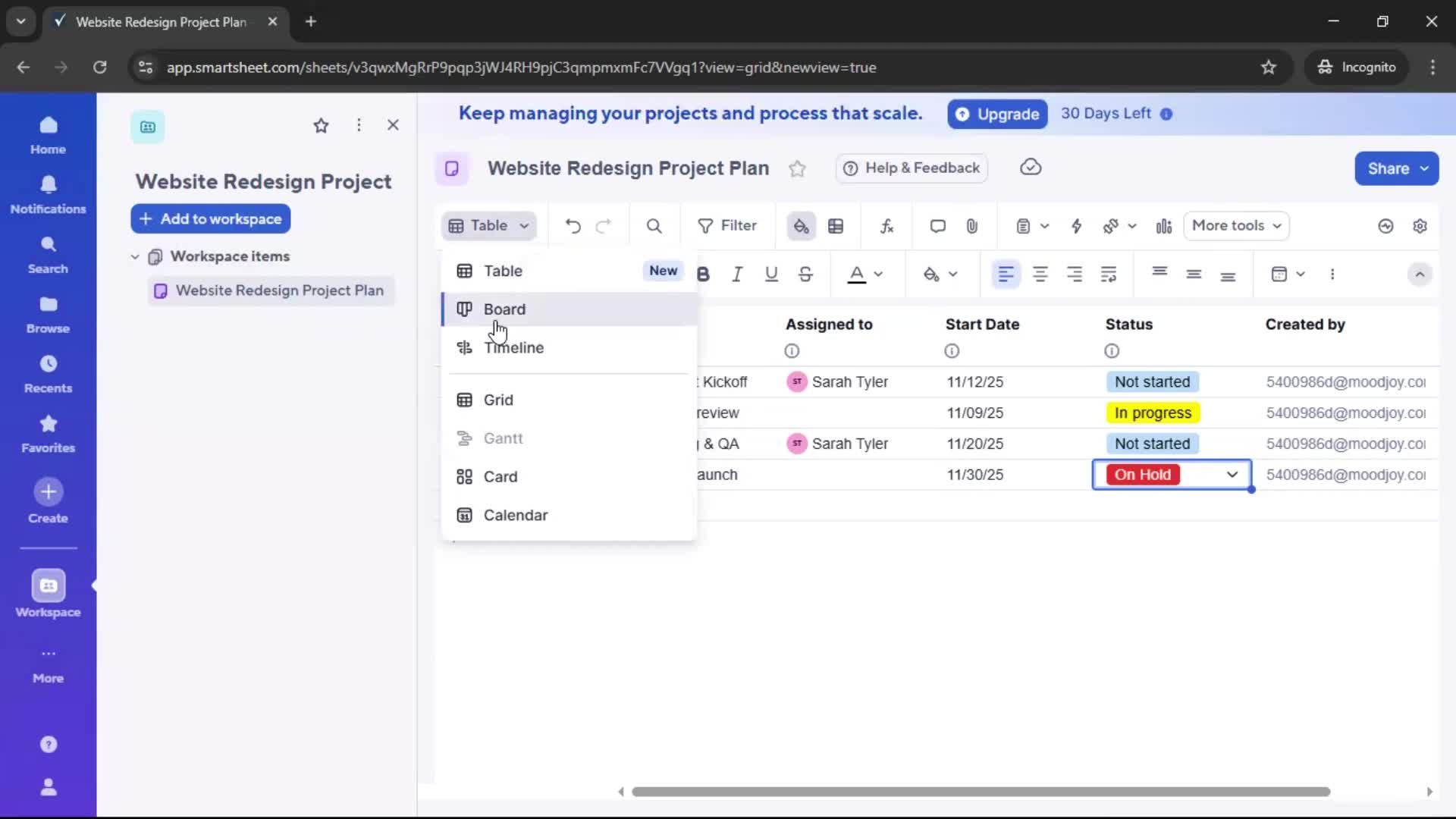Click the undo icon in the toolbar
The width and height of the screenshot is (1456, 819).
(573, 225)
